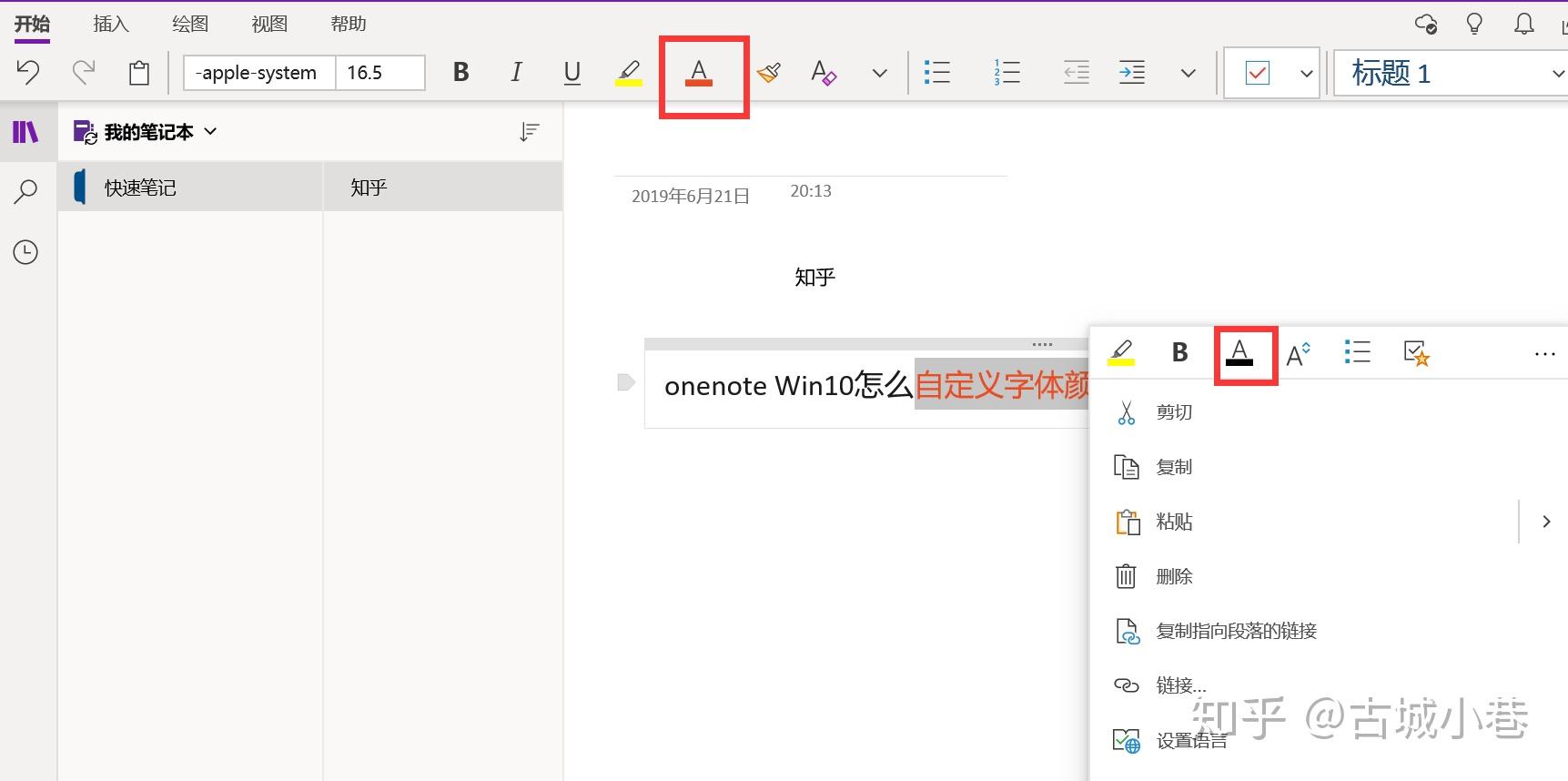Redo the last action
Viewport: 1568px width, 781px height.
[84, 72]
